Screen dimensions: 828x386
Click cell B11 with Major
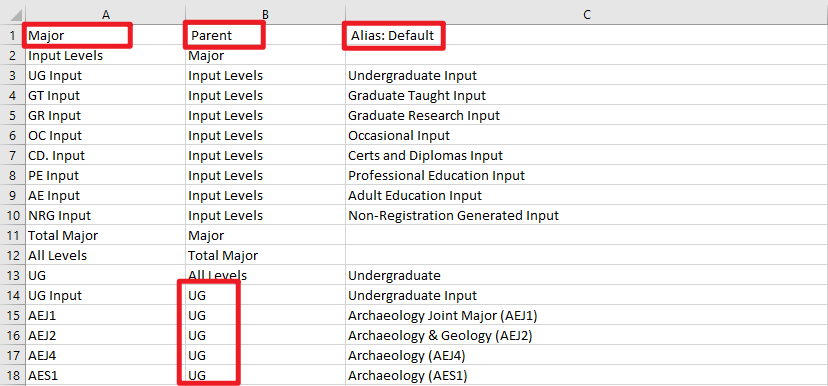pyautogui.click(x=266, y=236)
